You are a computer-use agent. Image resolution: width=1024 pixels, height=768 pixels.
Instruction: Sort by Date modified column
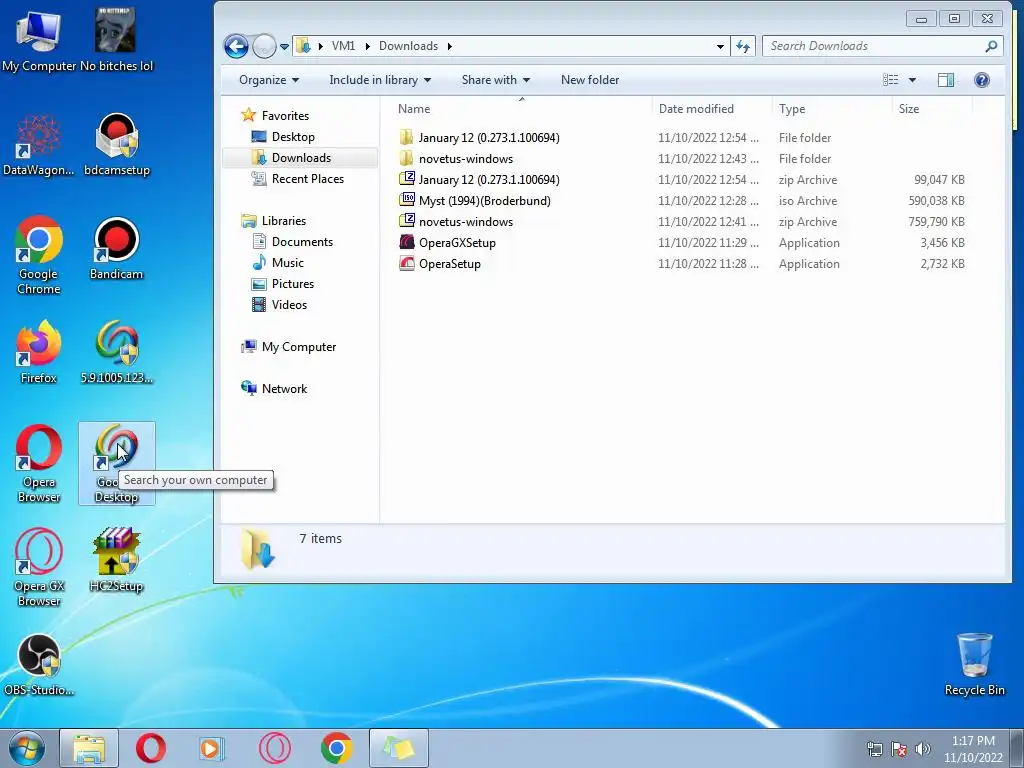(712, 109)
